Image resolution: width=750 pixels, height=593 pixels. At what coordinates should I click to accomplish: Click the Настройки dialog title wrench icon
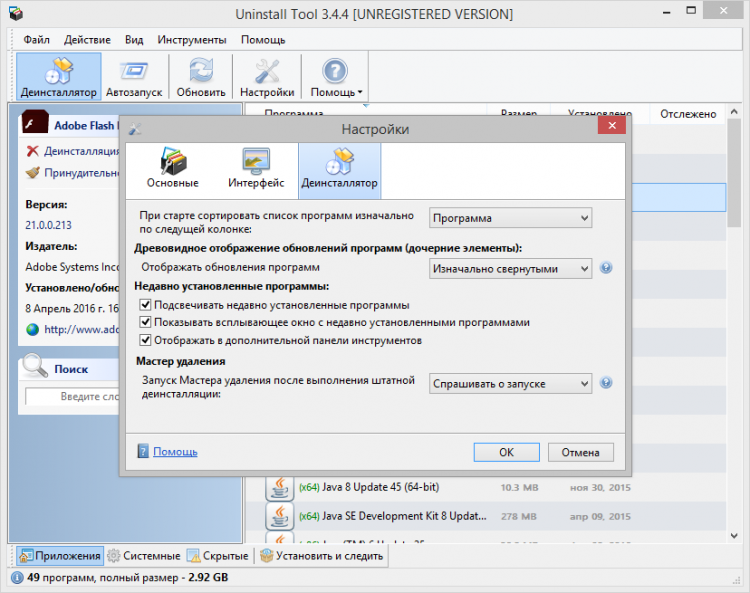pyautogui.click(x=135, y=129)
